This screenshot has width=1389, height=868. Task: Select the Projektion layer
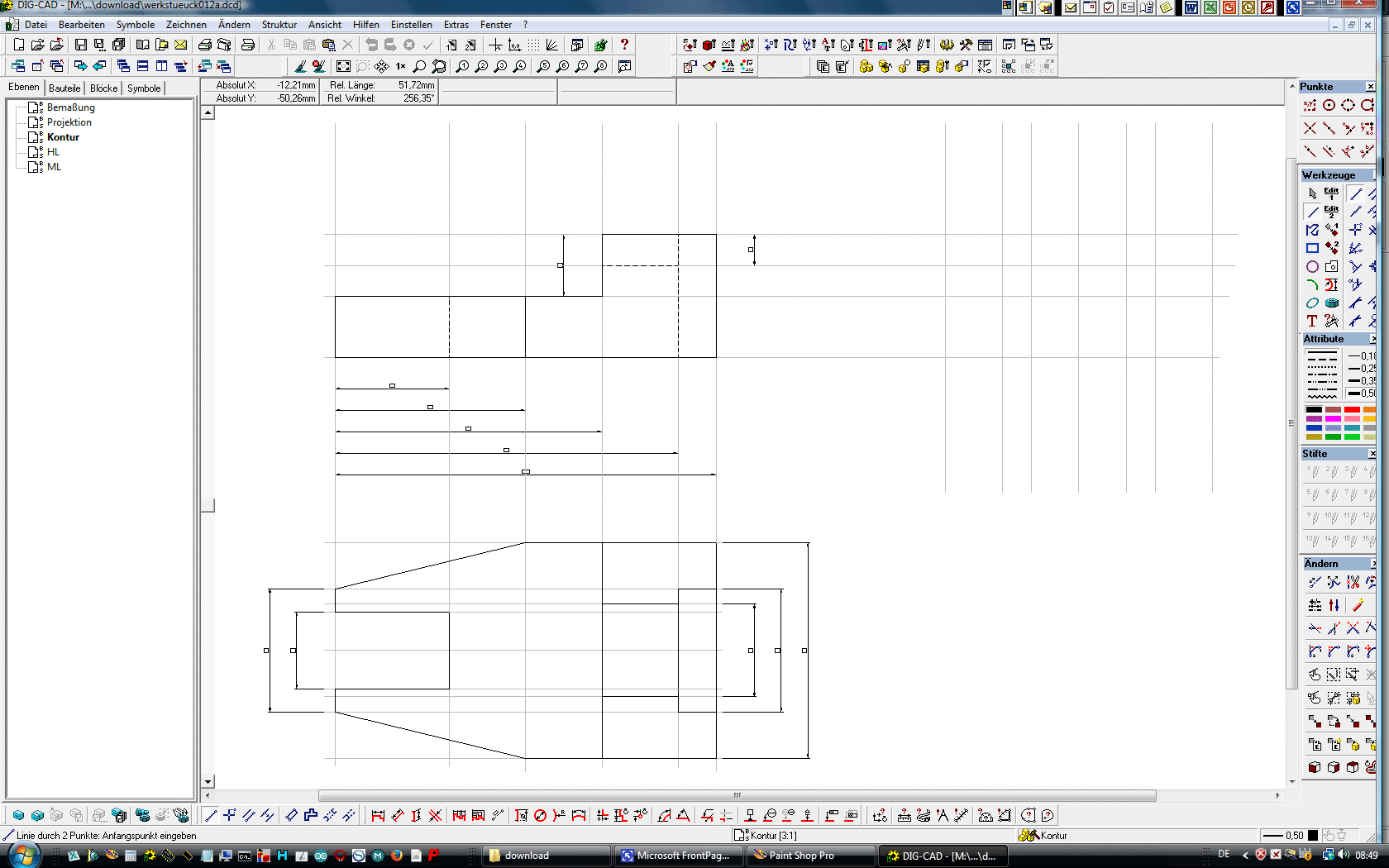[x=69, y=122]
